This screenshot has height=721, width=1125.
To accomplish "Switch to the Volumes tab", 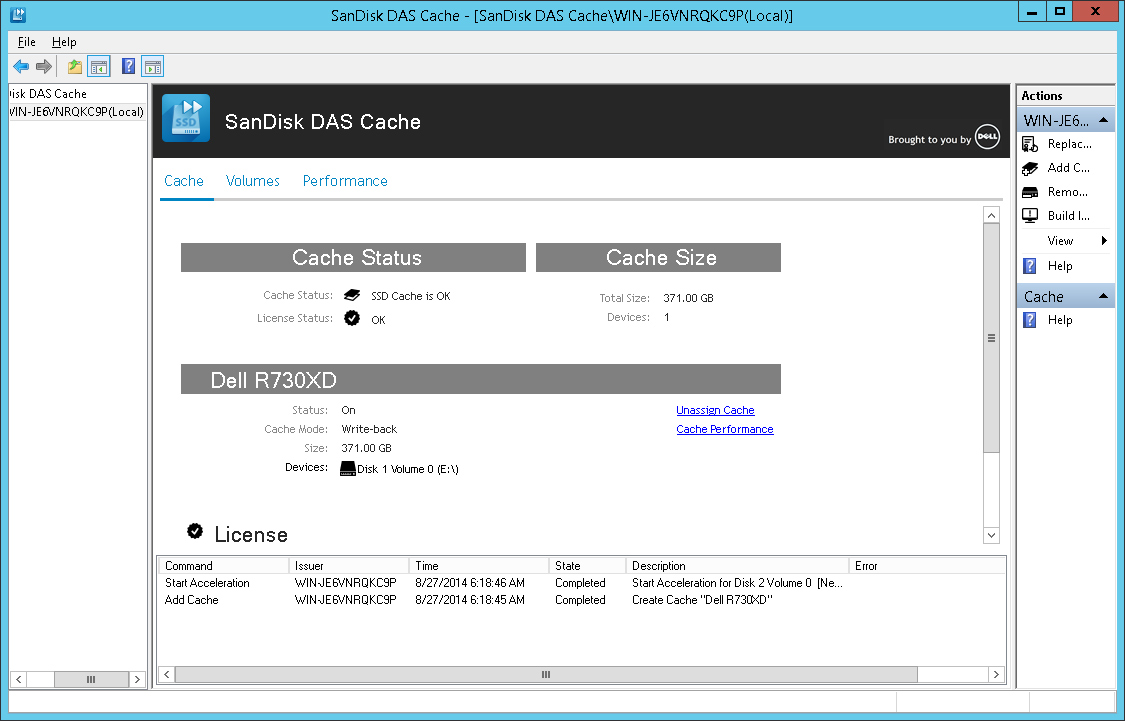I will pyautogui.click(x=253, y=181).
